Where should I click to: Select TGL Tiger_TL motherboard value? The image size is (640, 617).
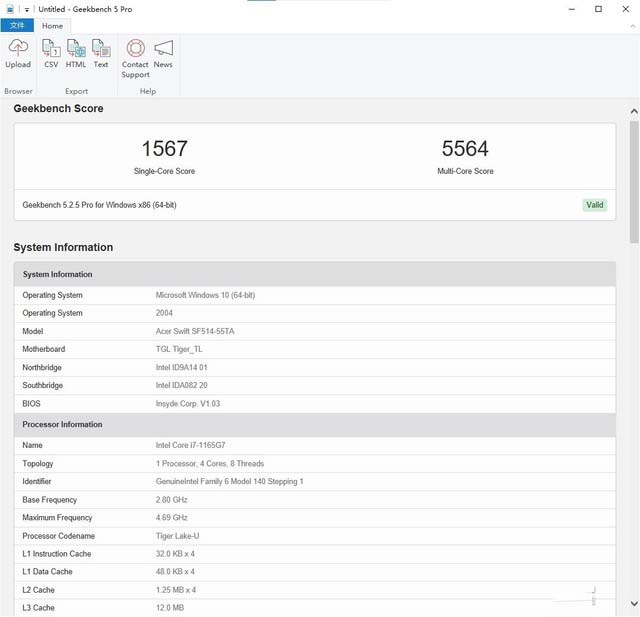click(x=179, y=349)
